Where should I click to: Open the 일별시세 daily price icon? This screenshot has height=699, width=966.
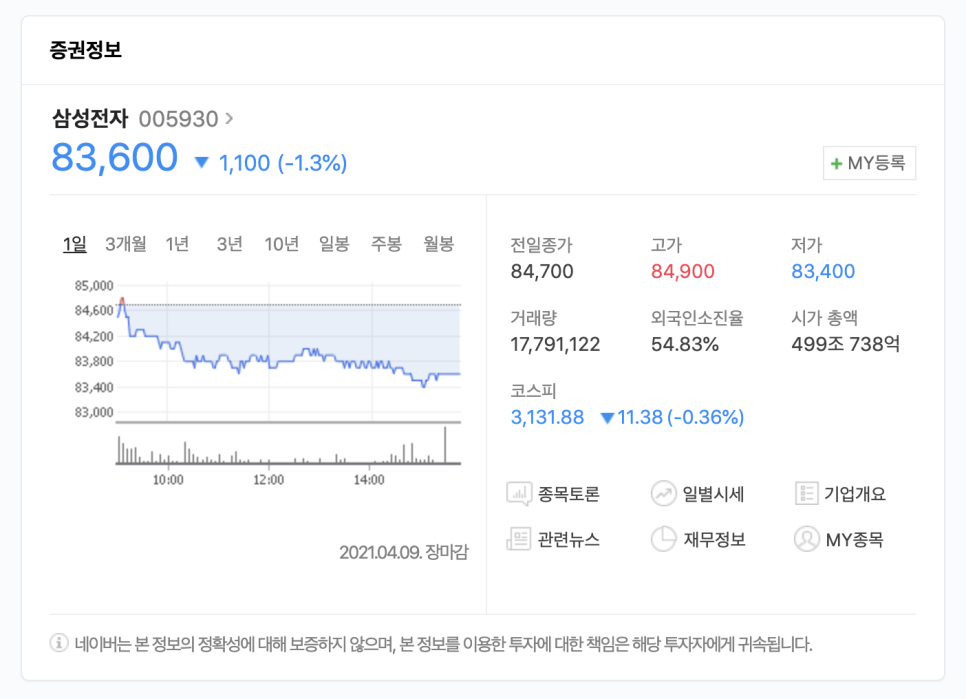click(x=664, y=494)
